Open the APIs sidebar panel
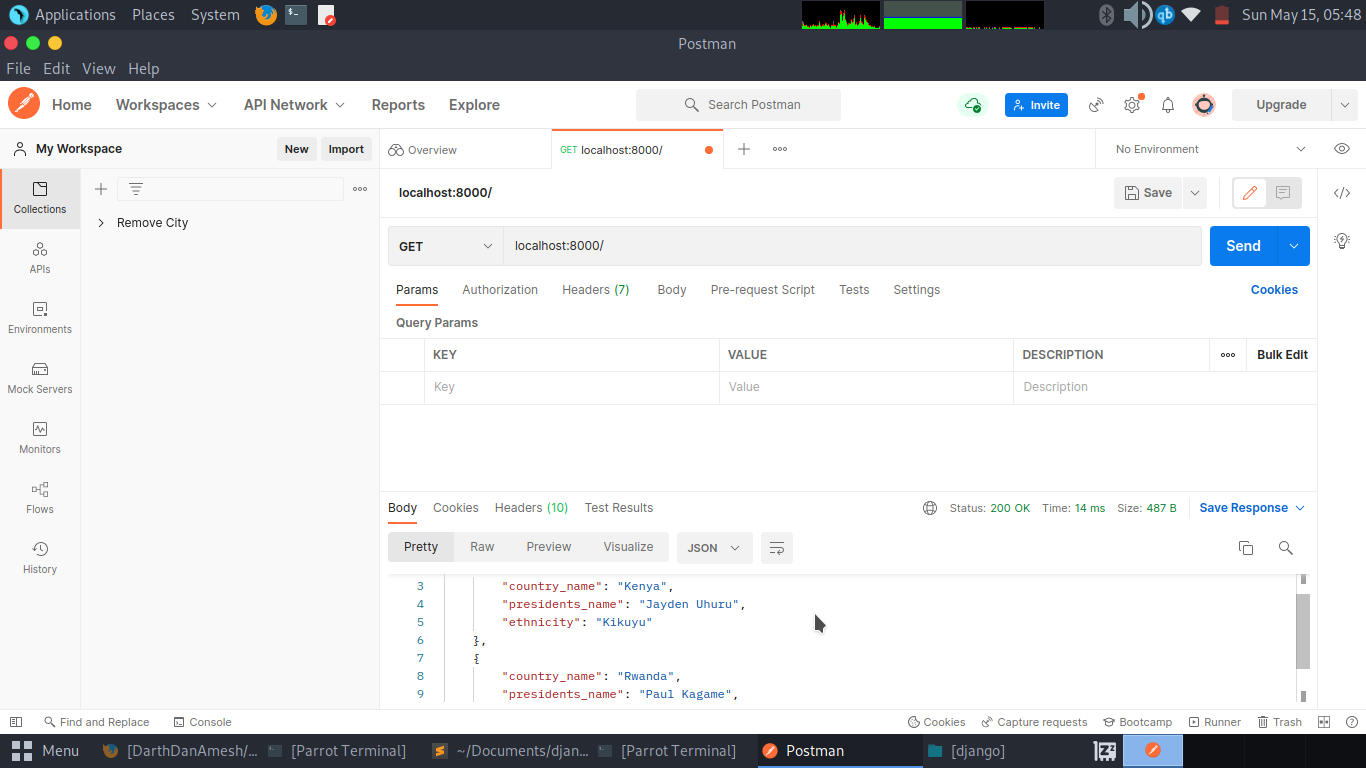 (x=40, y=258)
